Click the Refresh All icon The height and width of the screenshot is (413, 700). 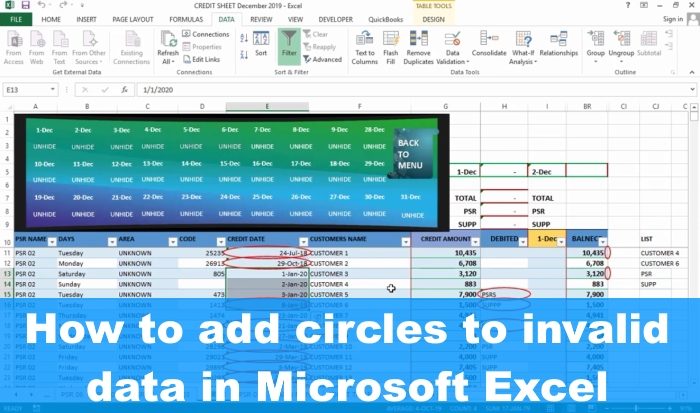[168, 39]
